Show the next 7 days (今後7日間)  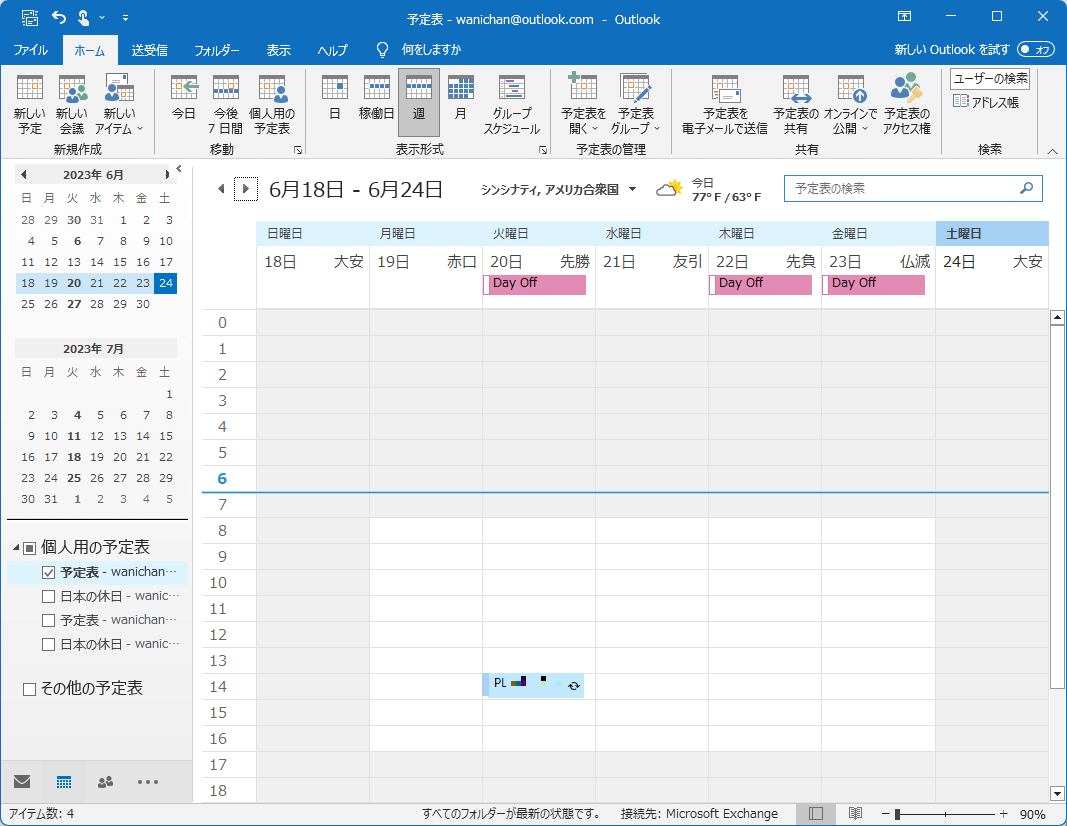coord(225,105)
